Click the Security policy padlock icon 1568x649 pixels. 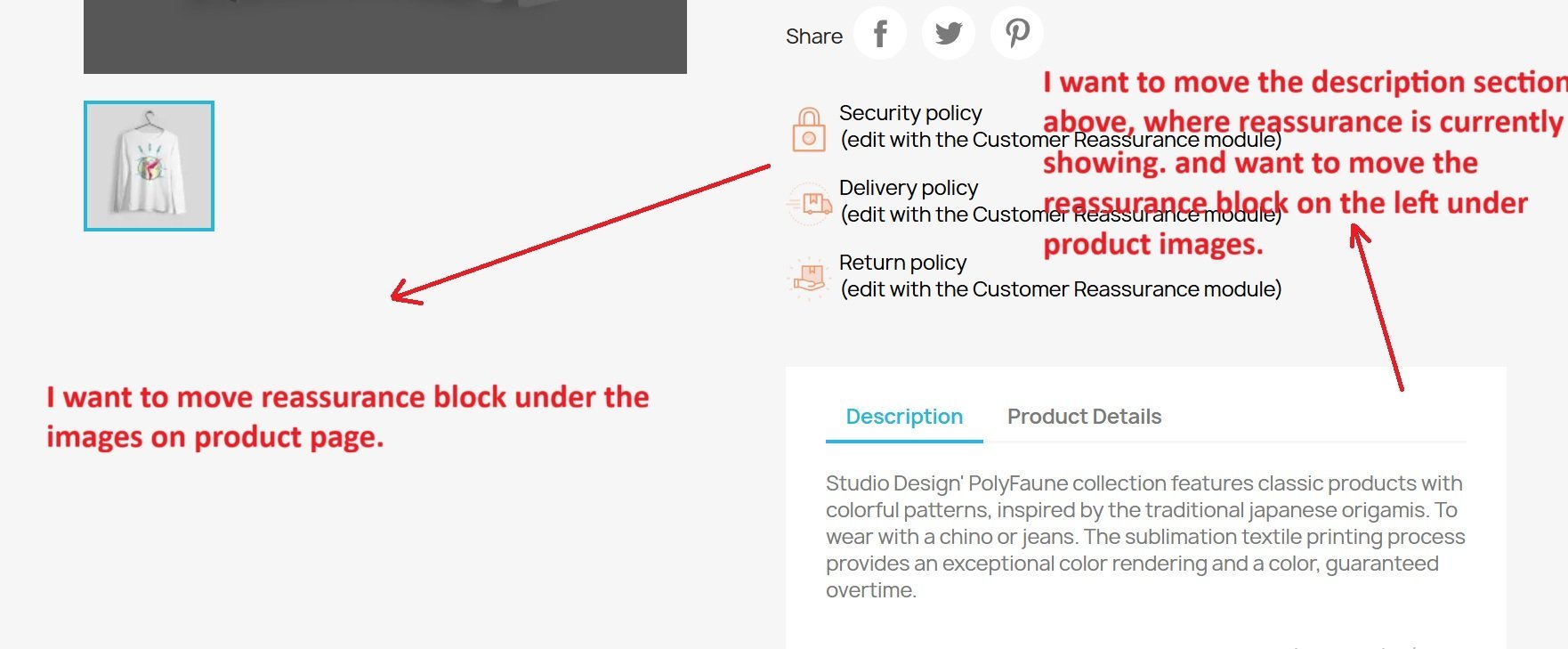pyautogui.click(x=809, y=129)
